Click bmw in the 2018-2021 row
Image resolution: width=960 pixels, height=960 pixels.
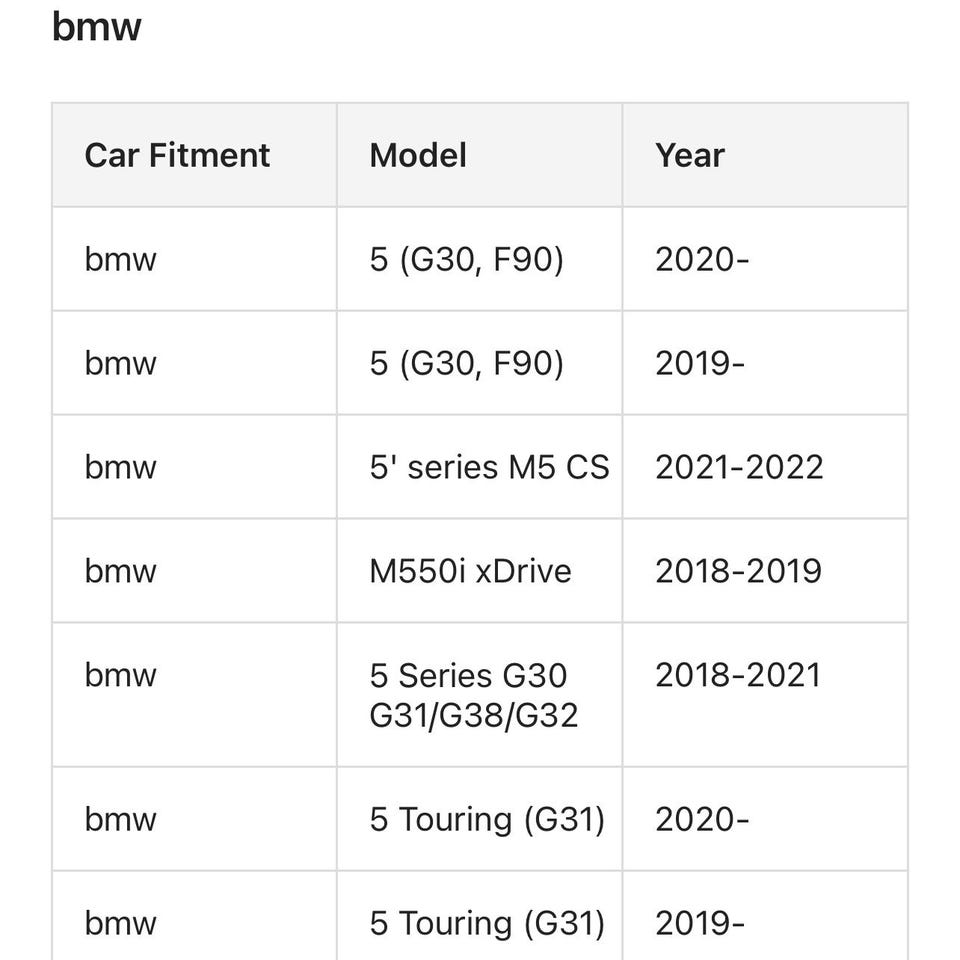coord(121,675)
